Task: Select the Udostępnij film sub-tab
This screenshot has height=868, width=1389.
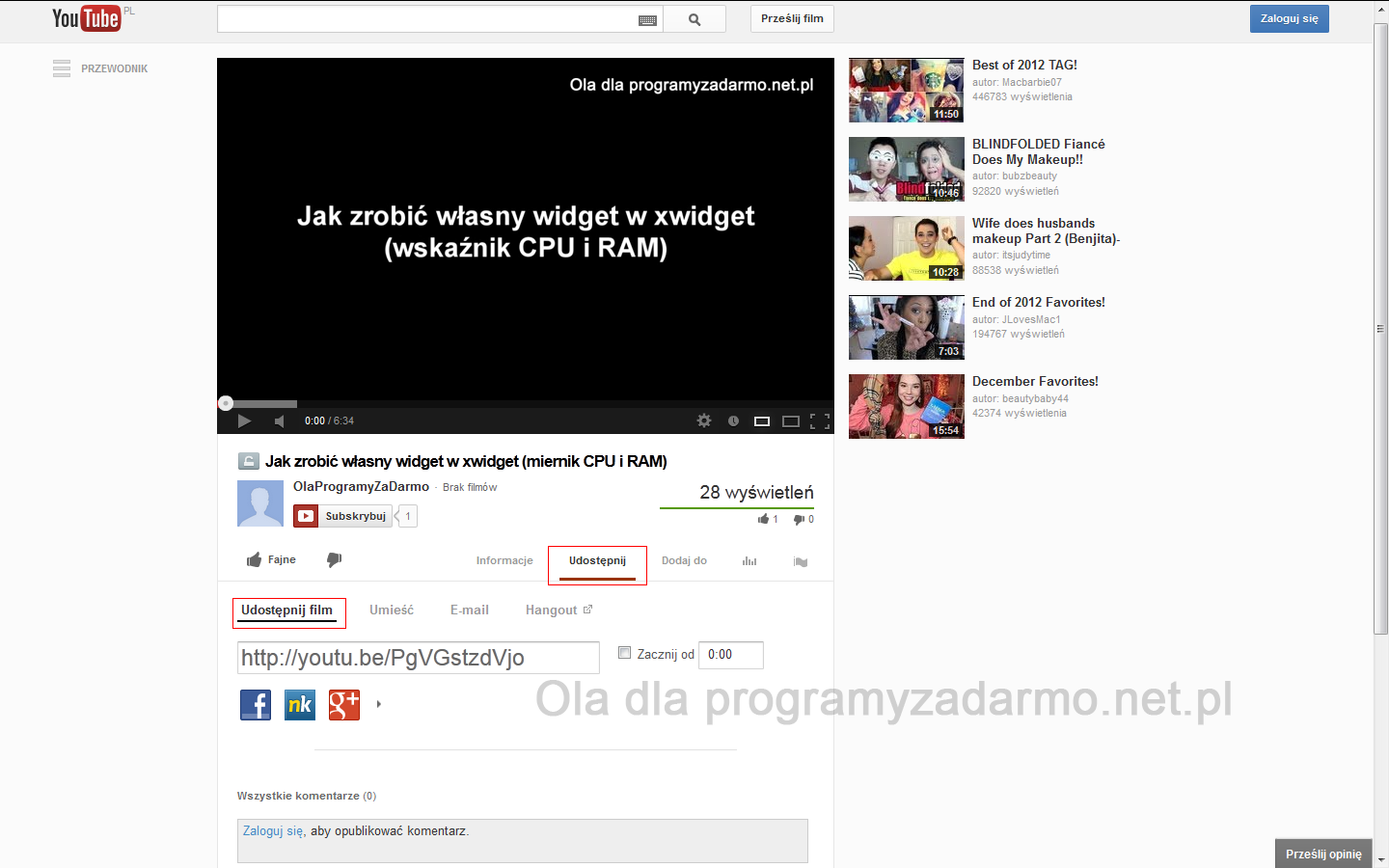Action: point(286,610)
